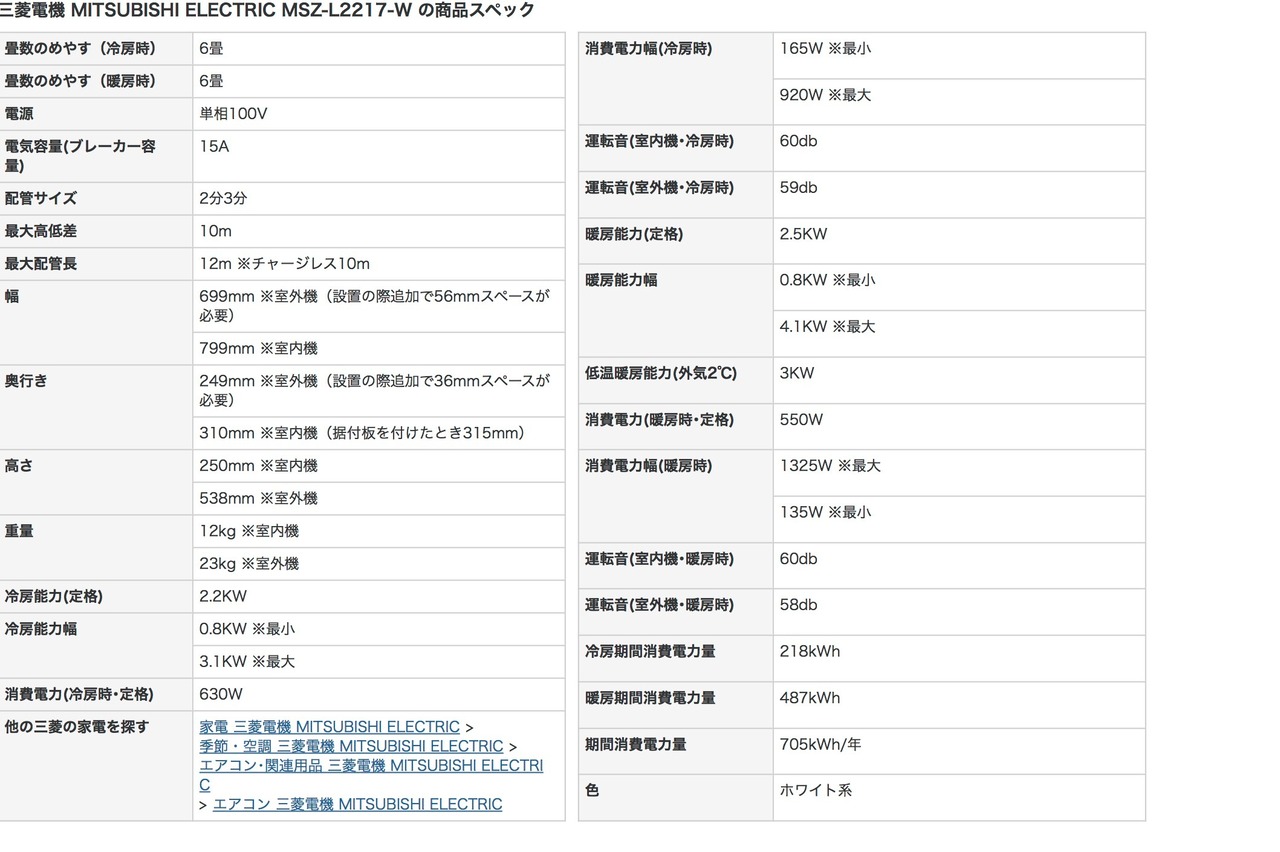
Task: Click the 単相100V power value
Action: 233,114
